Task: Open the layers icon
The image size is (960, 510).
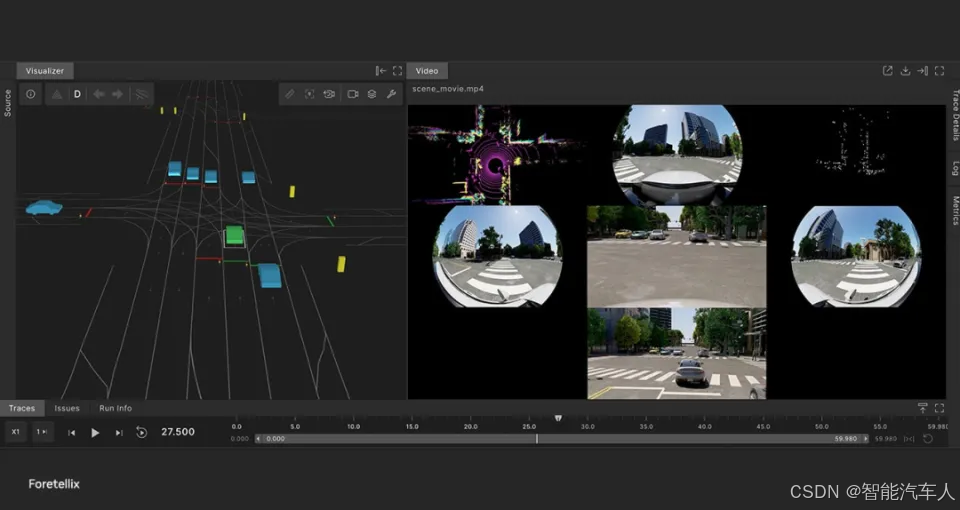Action: click(x=372, y=94)
